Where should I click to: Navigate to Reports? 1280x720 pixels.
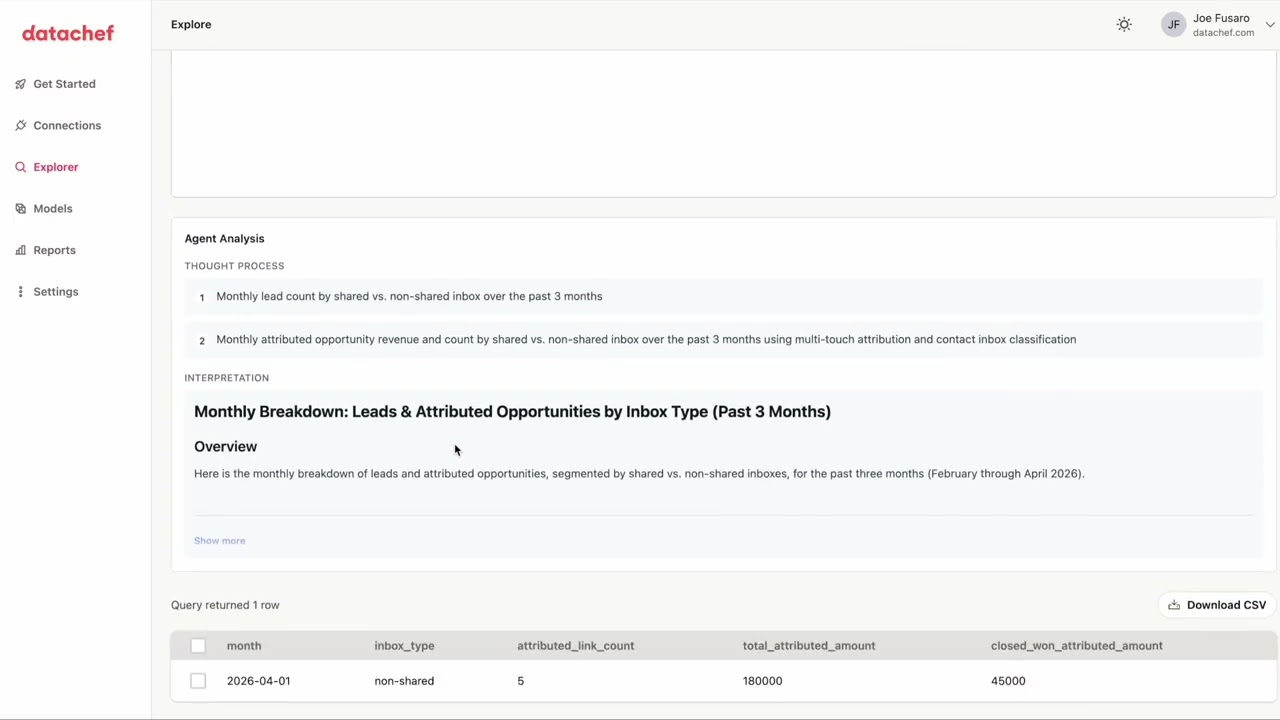[54, 250]
